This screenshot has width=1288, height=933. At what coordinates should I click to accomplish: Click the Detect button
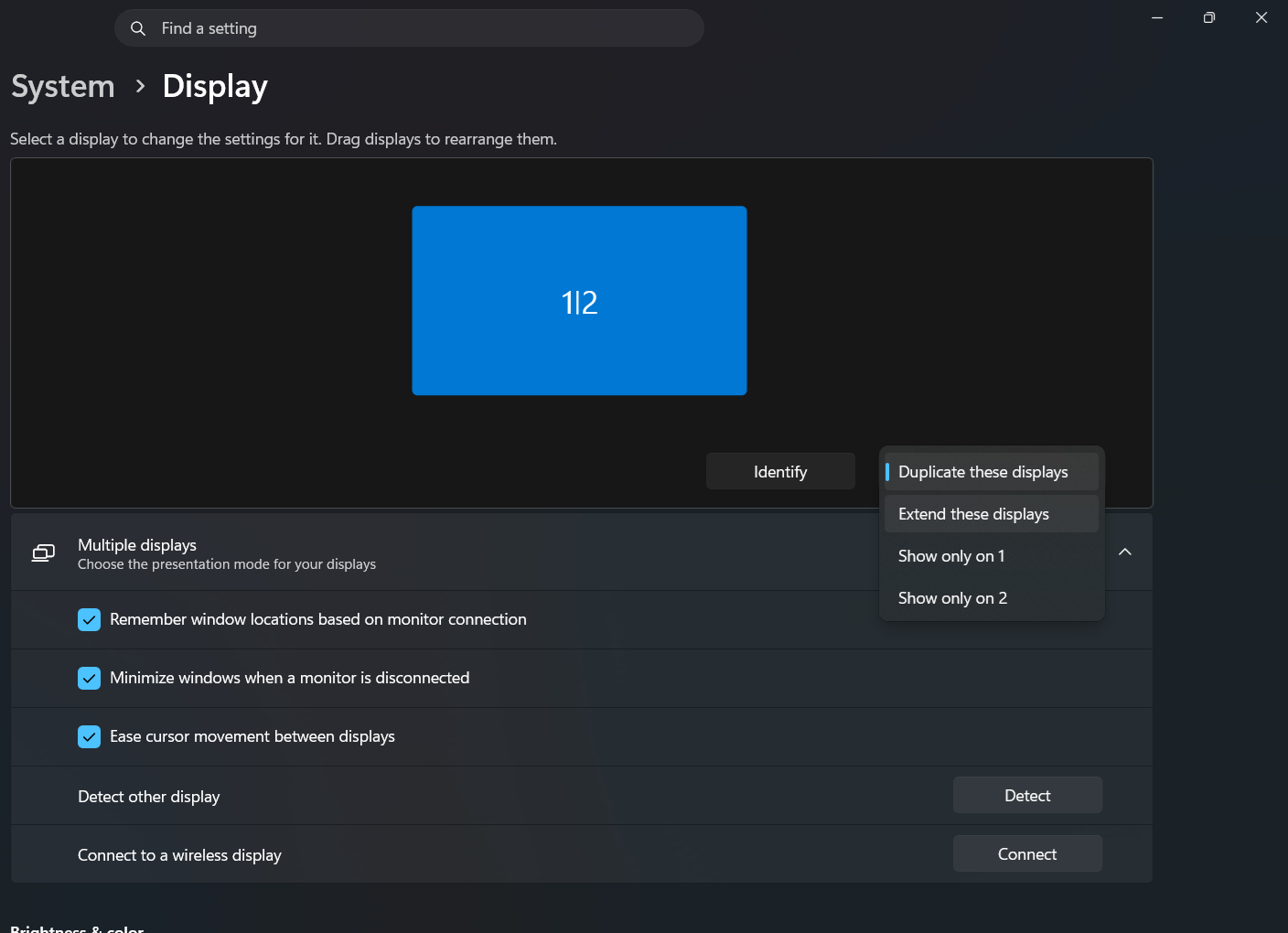[1027, 795]
